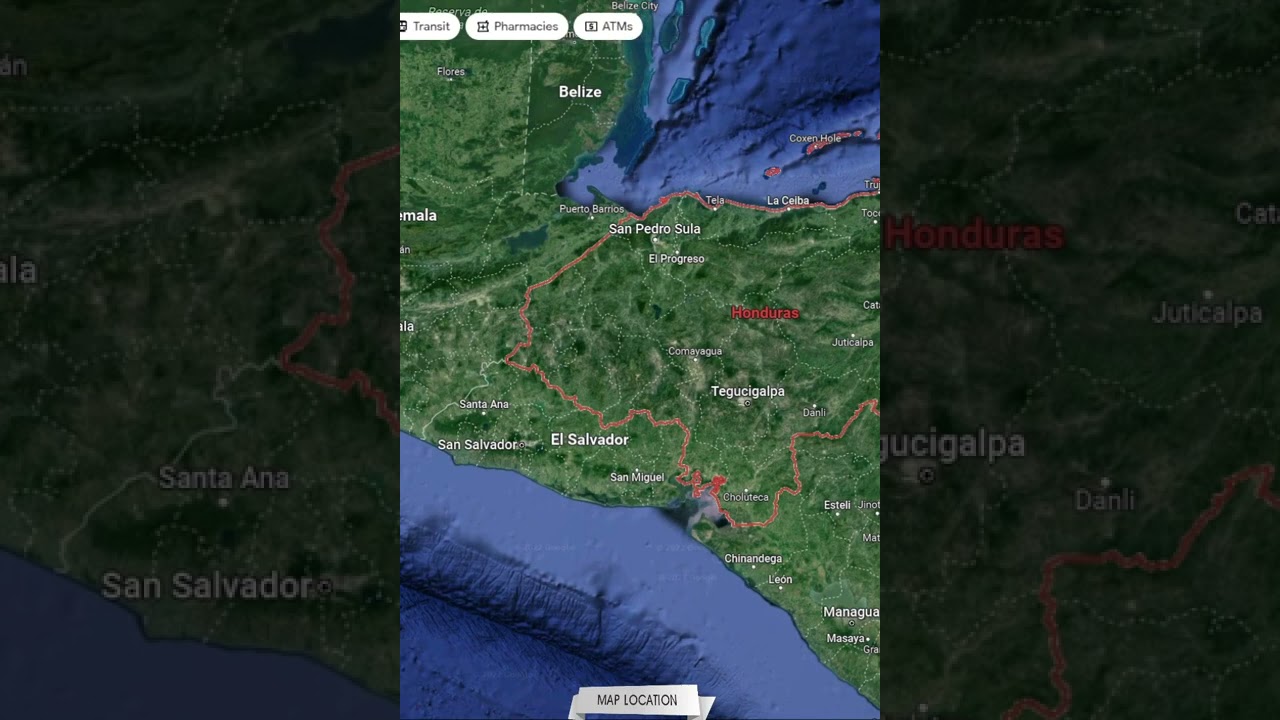Click the Tegucigalpa label on the center map
Viewport: 1280px width, 720px height.
click(747, 391)
